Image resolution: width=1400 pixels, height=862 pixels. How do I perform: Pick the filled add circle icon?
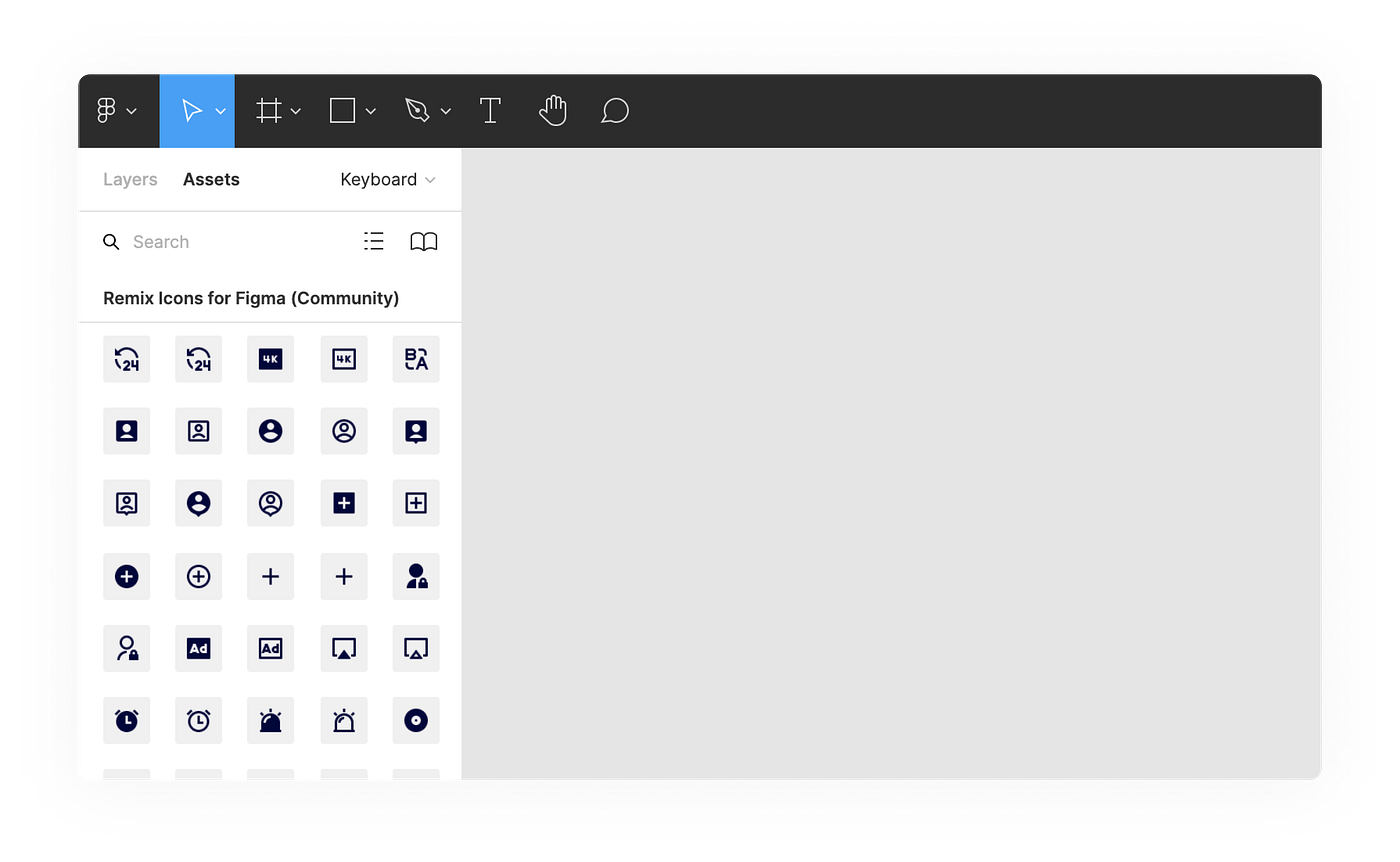pyautogui.click(x=127, y=576)
